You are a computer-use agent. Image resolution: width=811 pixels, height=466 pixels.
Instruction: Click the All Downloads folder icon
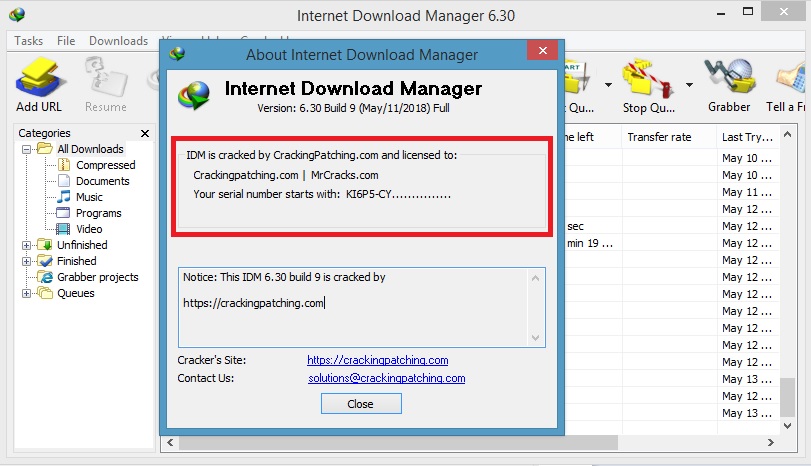pyautogui.click(x=45, y=148)
